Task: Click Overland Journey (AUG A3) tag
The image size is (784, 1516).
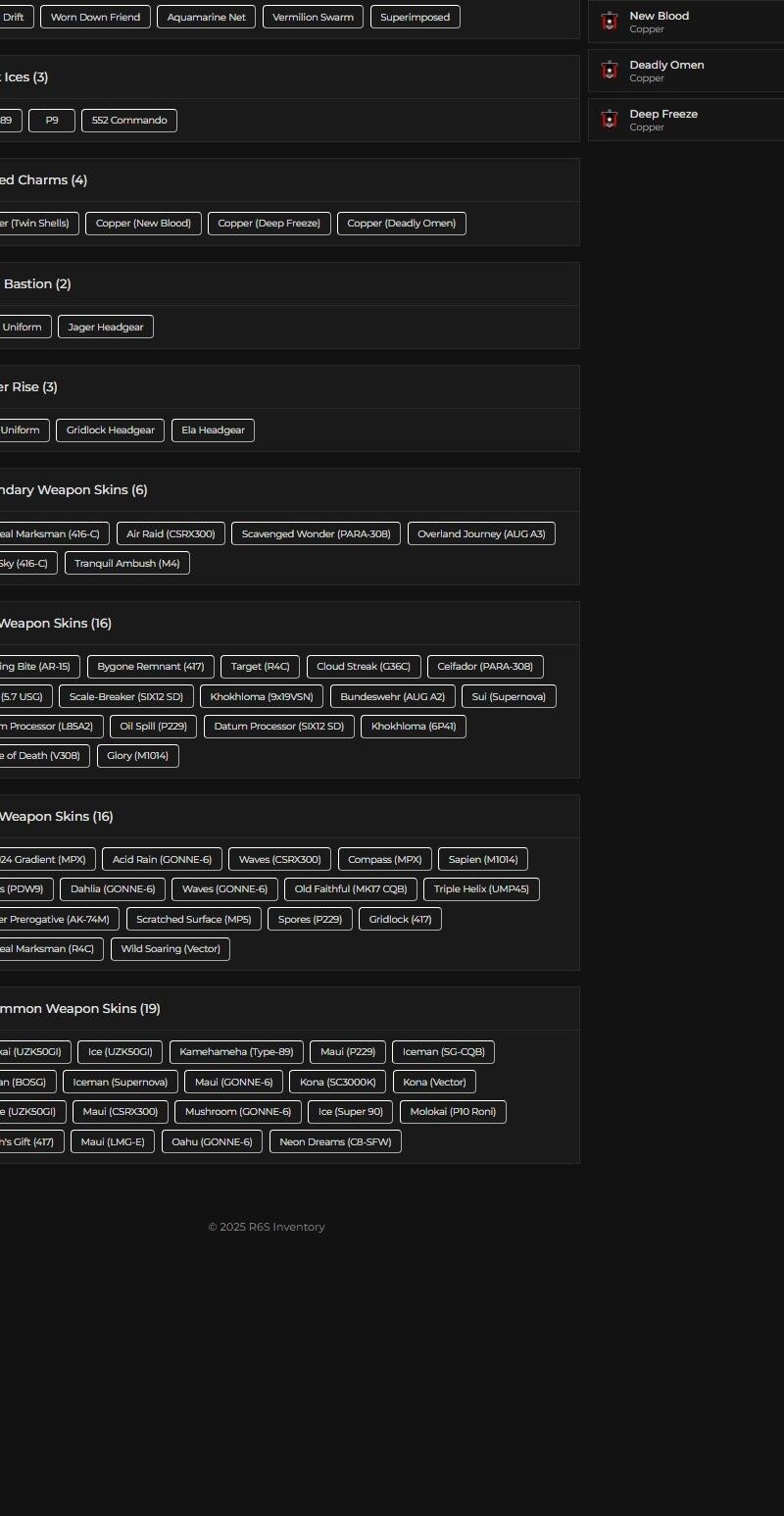Action: pos(481,533)
